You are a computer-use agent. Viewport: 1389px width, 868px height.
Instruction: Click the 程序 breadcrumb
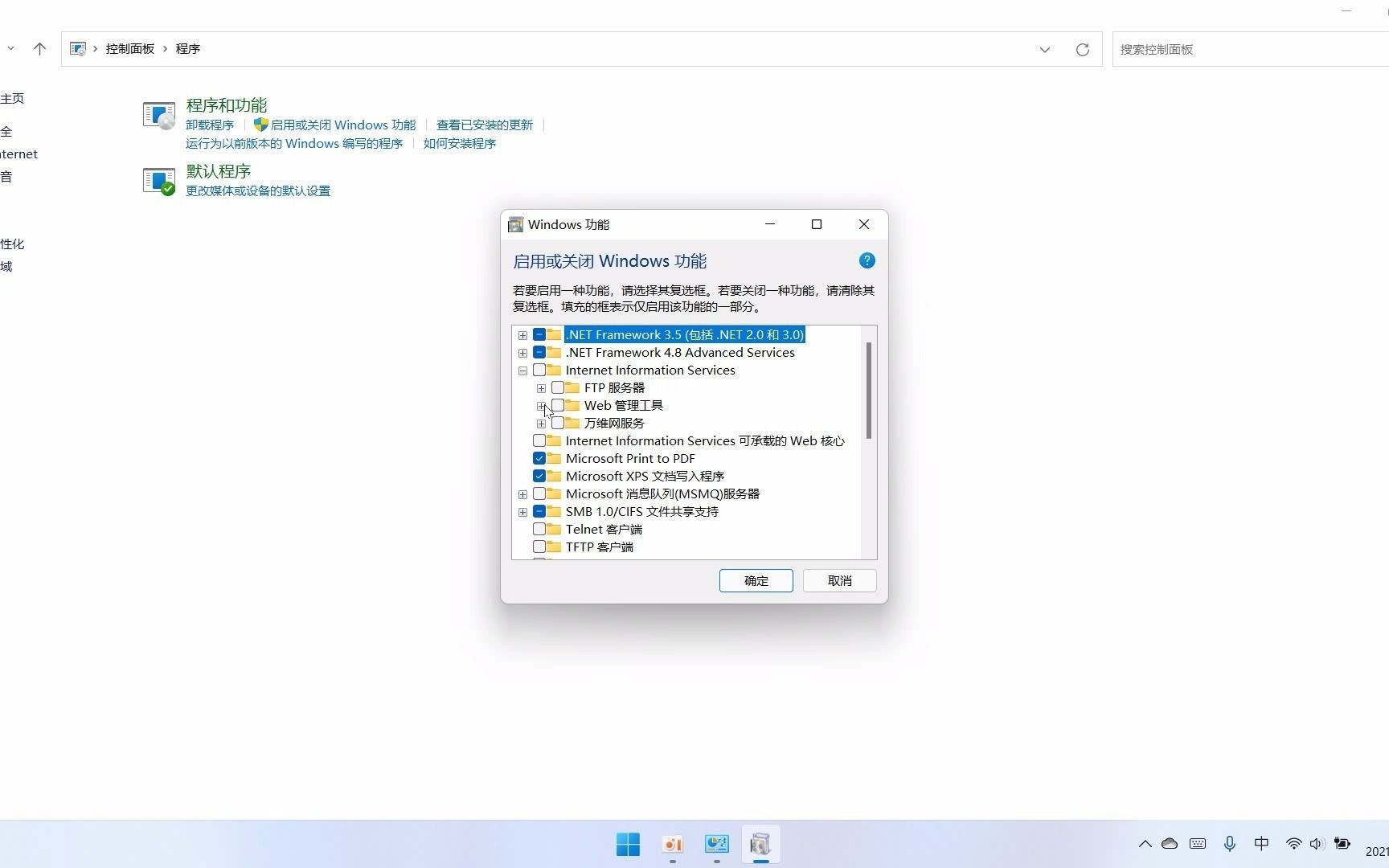pyautogui.click(x=188, y=49)
